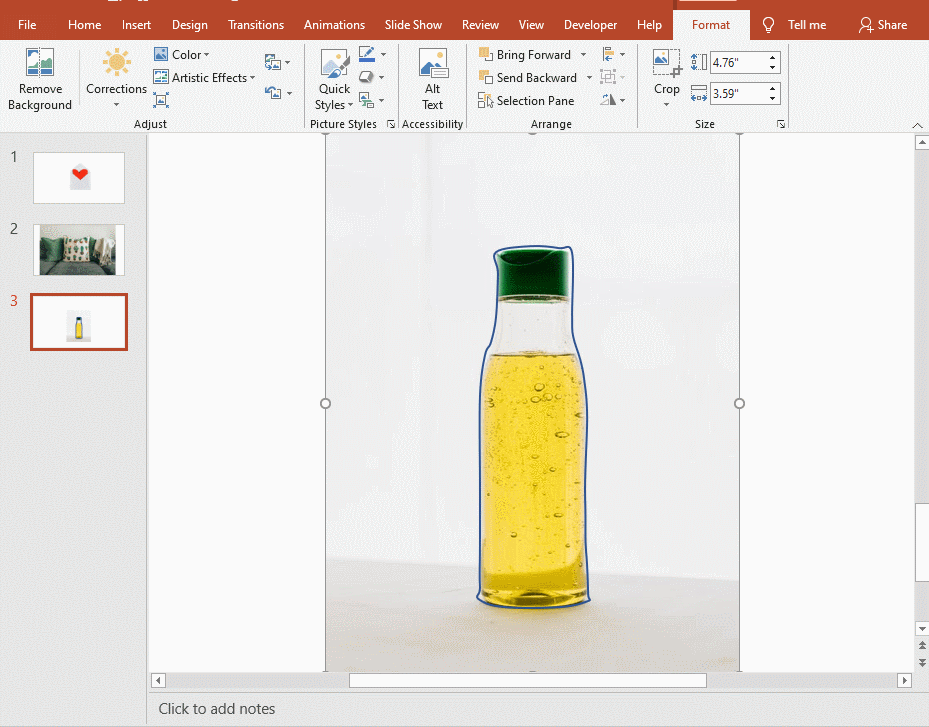Click the horizontal scrollbar right arrow
Viewport: 929px width, 727px height.
coord(904,680)
